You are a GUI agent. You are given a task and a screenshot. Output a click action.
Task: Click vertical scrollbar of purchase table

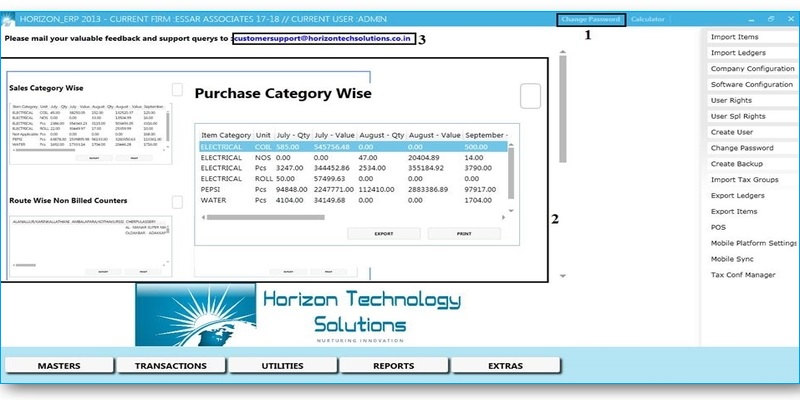click(x=511, y=173)
